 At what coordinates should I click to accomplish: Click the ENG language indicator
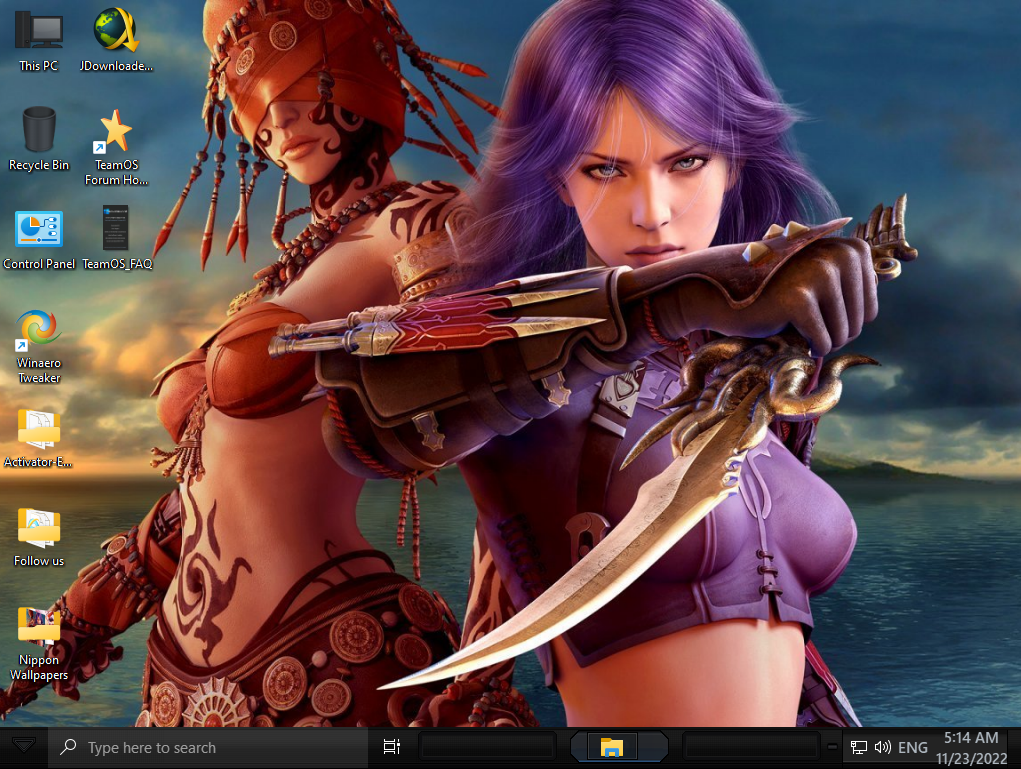coord(912,748)
